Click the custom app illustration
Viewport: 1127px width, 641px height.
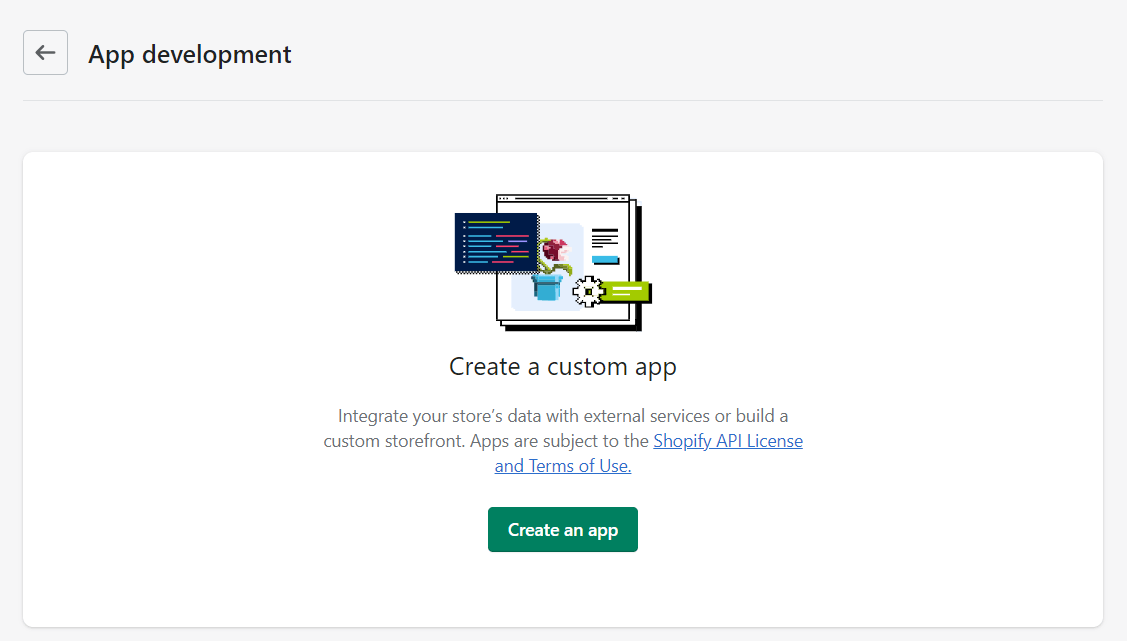pos(553,263)
